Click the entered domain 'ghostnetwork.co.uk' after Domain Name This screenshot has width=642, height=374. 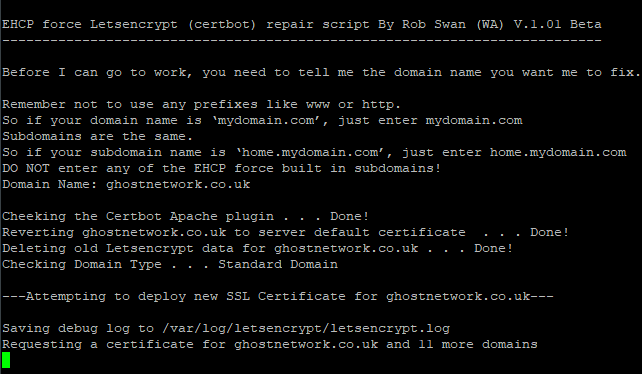point(178,184)
